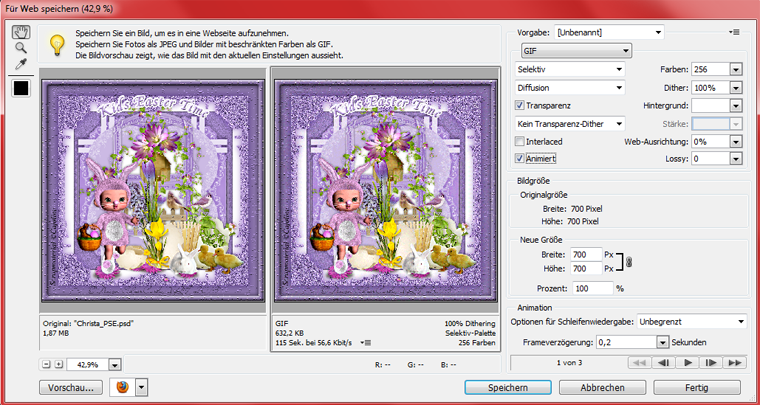Open the Vorgabe preset dropdown
This screenshot has height=405, width=760.
(609, 32)
